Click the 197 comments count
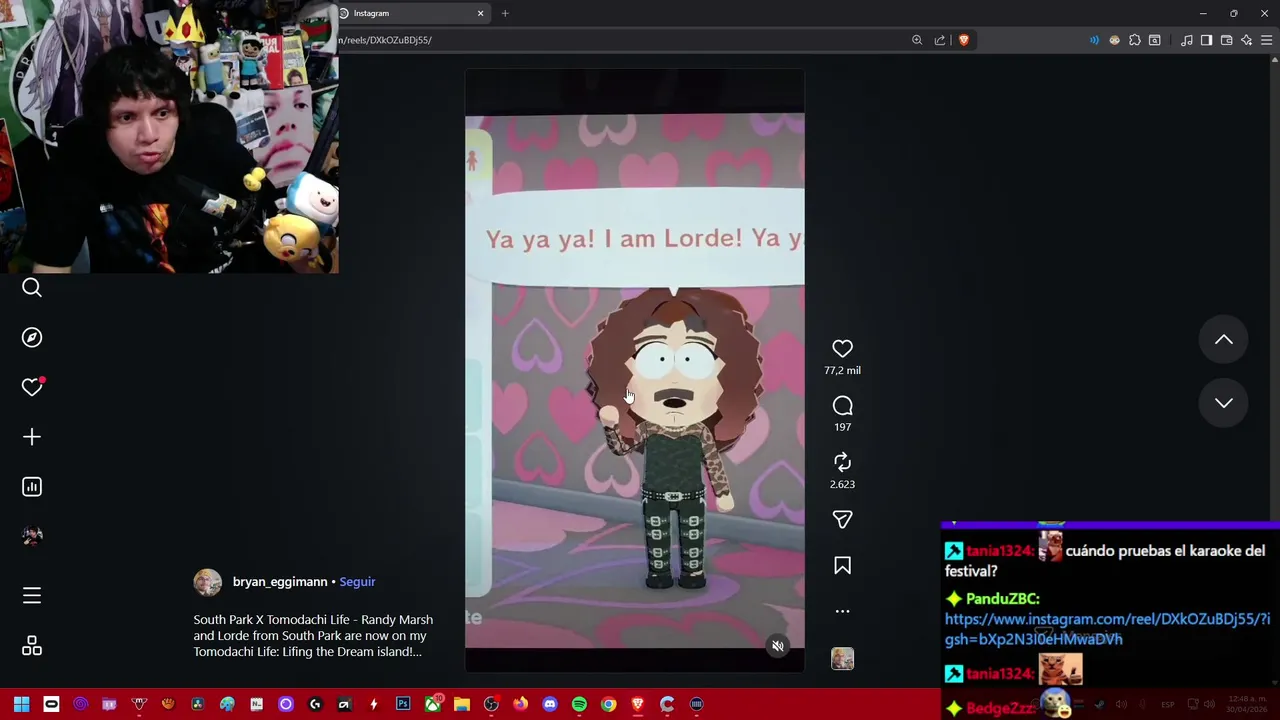The height and width of the screenshot is (720, 1280). (x=842, y=427)
